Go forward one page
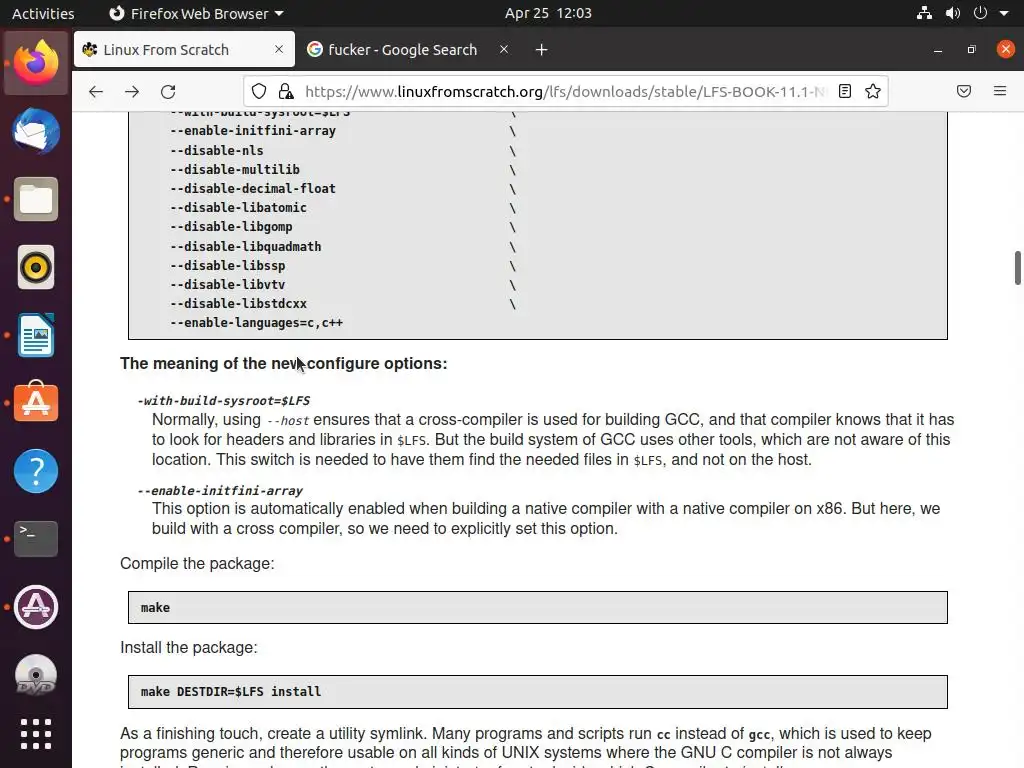The height and width of the screenshot is (768, 1024). coord(132,91)
